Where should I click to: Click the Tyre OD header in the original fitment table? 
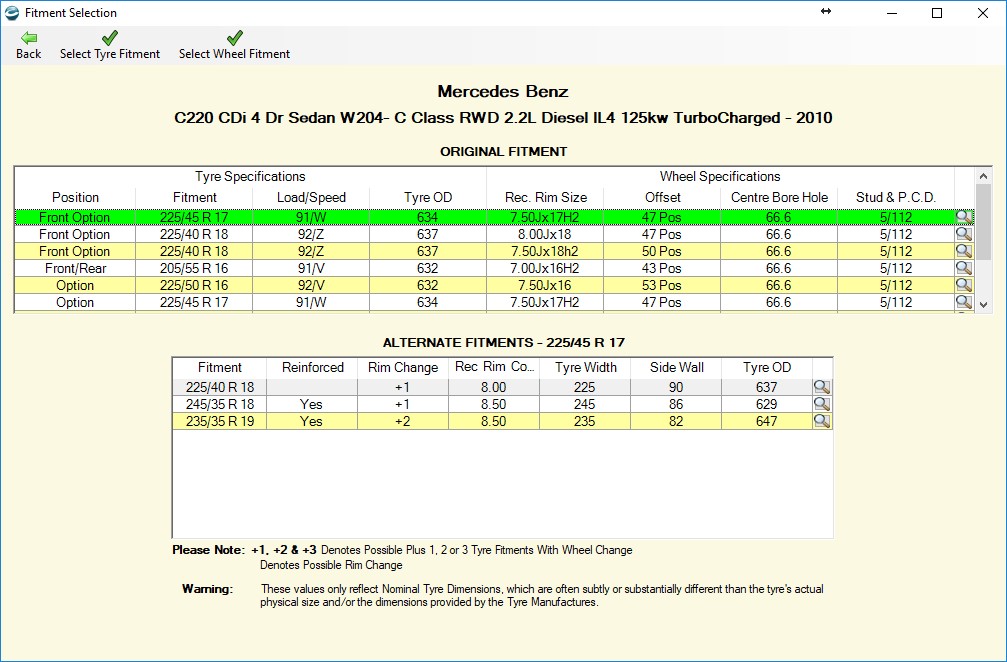point(428,197)
